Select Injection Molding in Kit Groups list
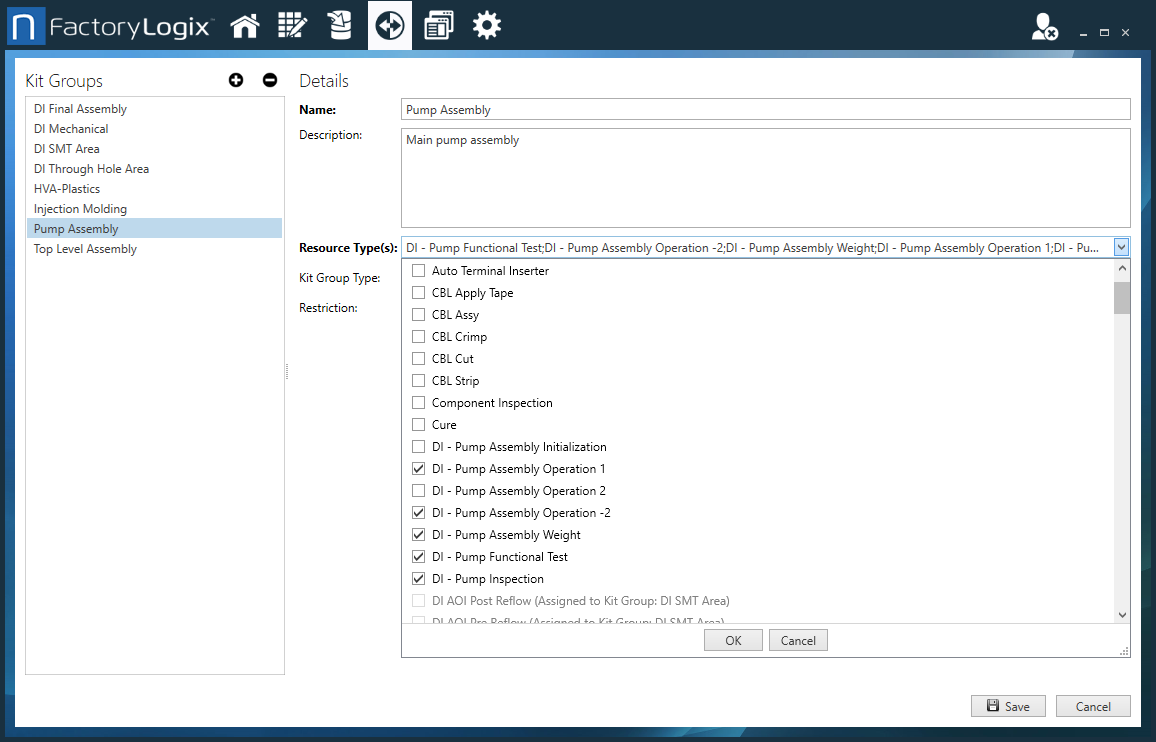The height and width of the screenshot is (742, 1156). coord(80,209)
